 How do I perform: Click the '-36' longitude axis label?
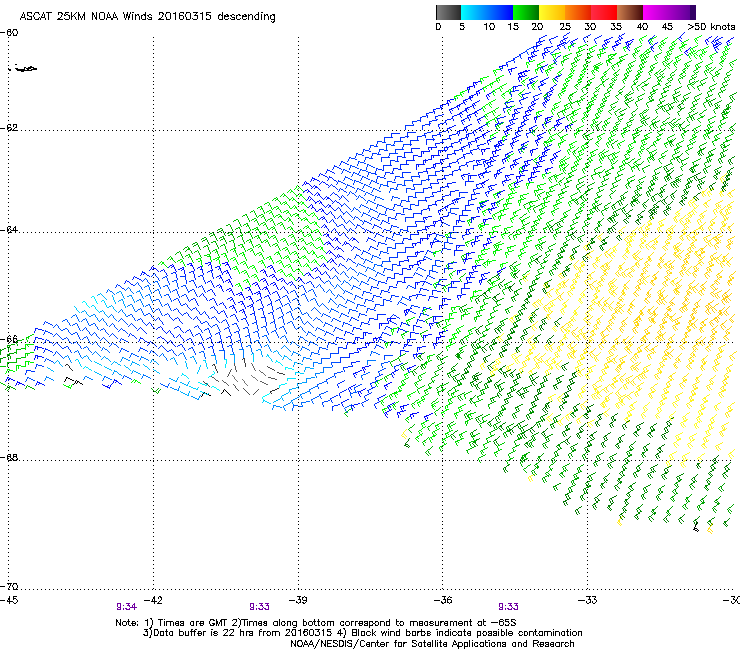442,600
